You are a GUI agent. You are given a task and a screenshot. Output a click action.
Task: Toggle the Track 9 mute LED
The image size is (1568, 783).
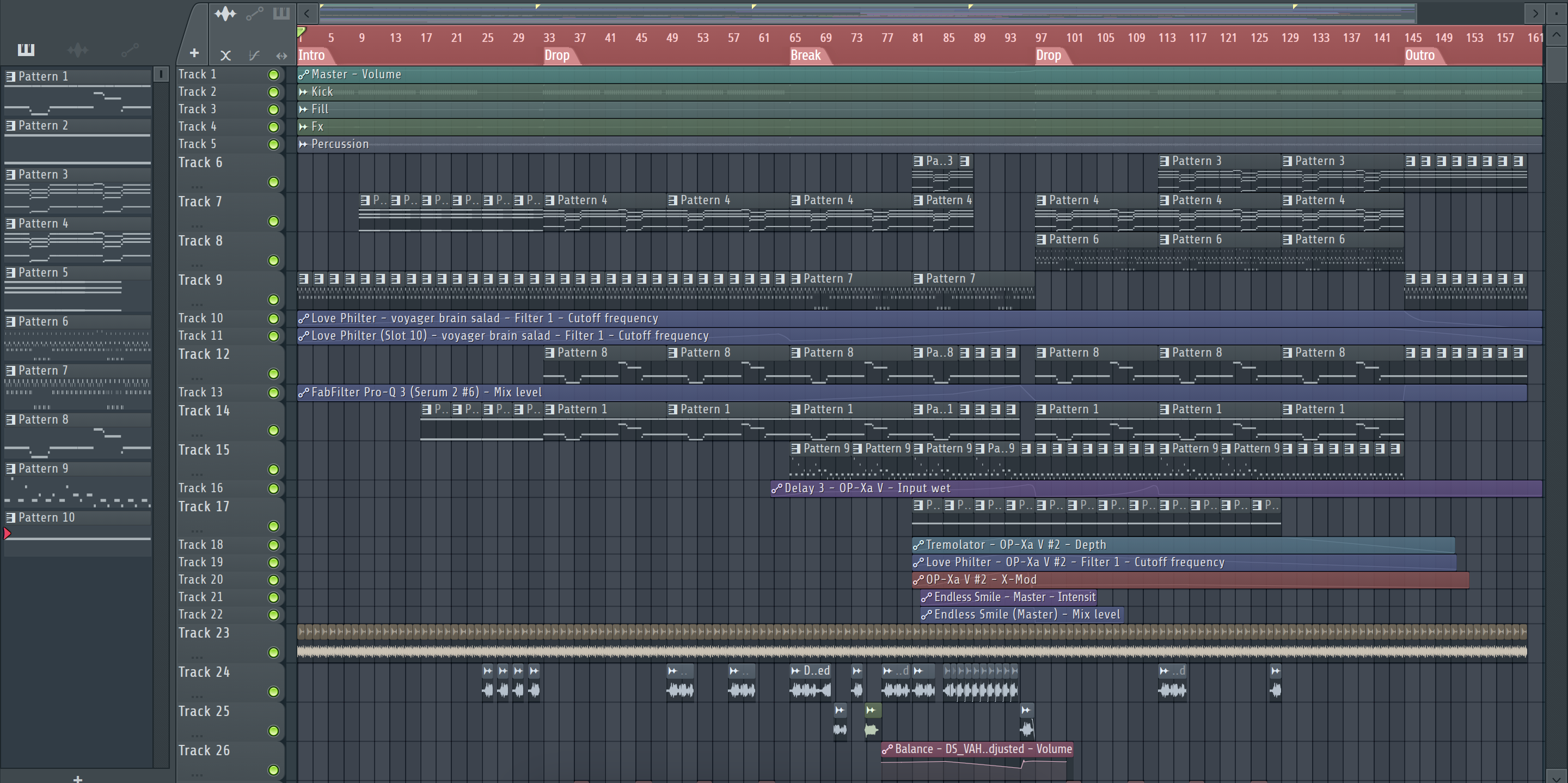click(x=273, y=300)
